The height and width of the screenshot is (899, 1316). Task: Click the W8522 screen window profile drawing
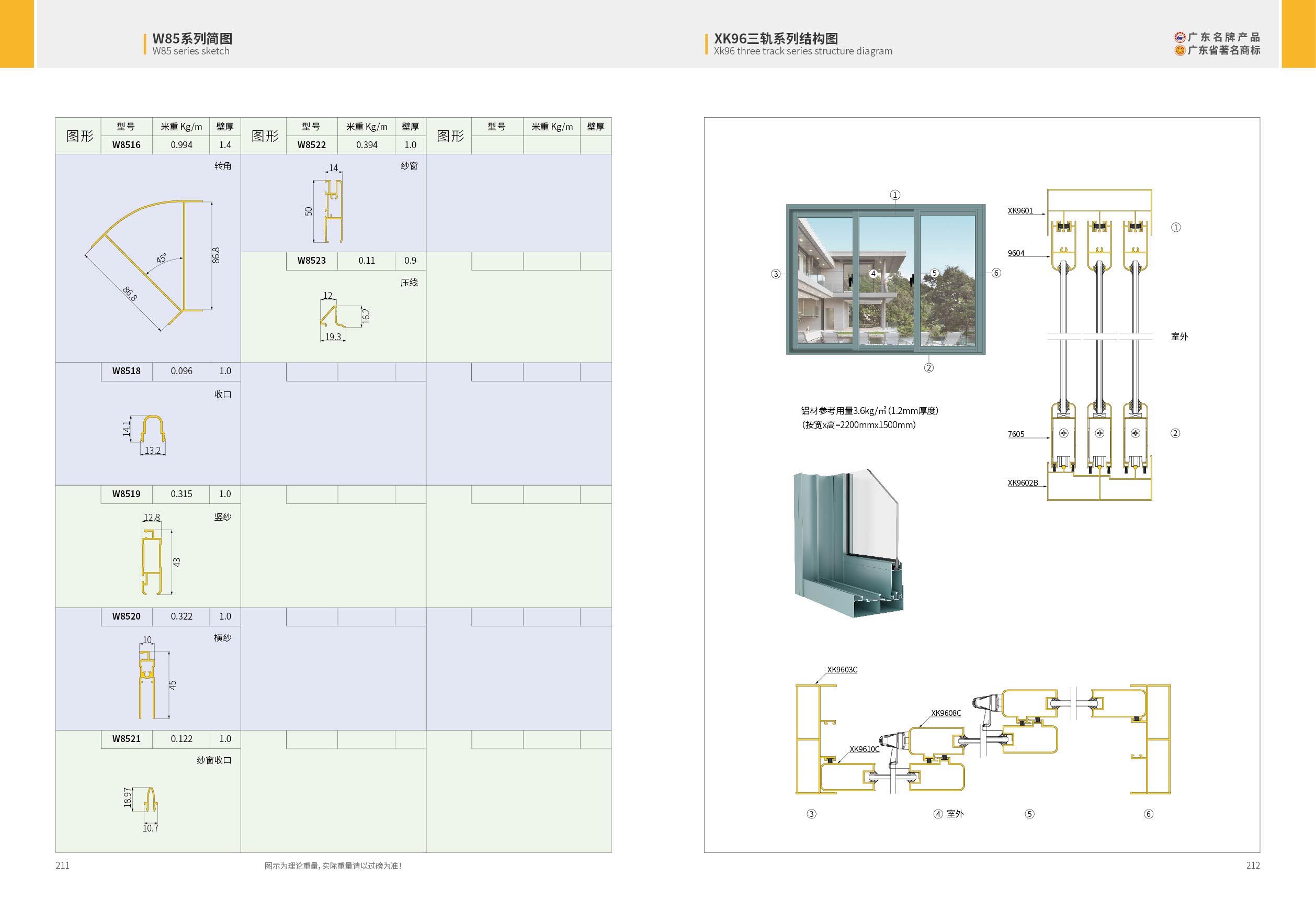coord(334,211)
